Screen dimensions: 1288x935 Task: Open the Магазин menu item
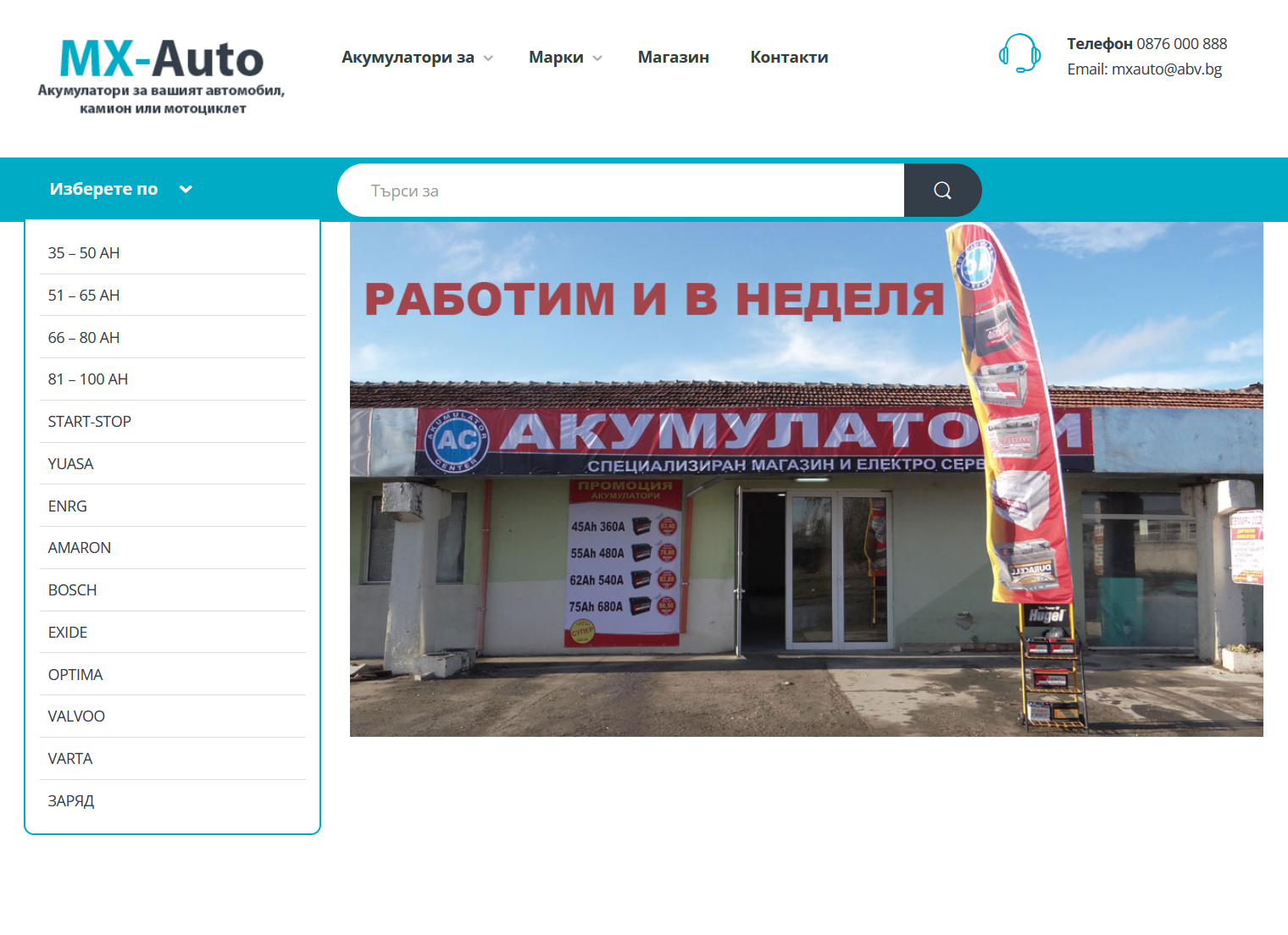674,58
